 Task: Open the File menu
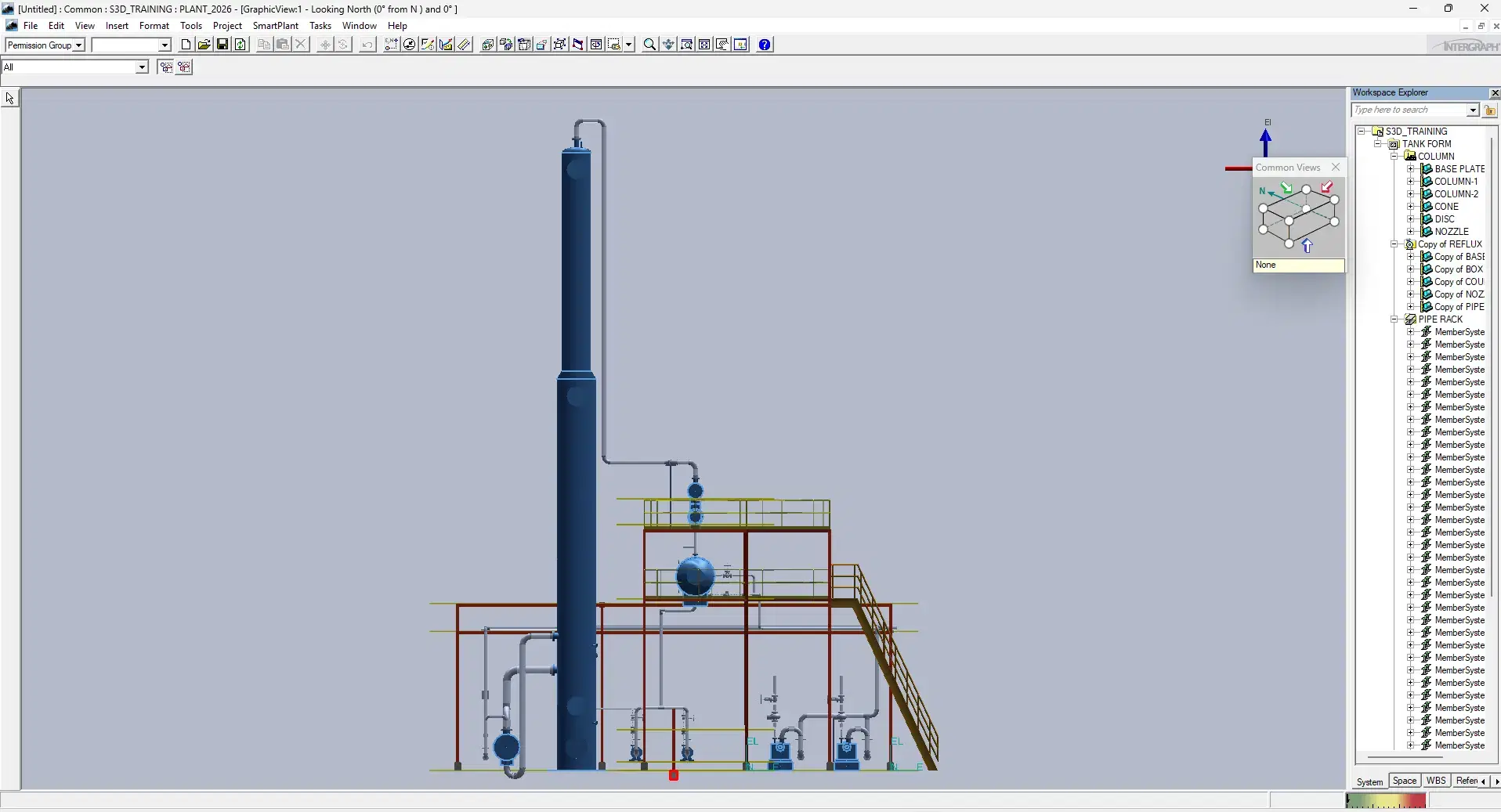click(x=31, y=26)
